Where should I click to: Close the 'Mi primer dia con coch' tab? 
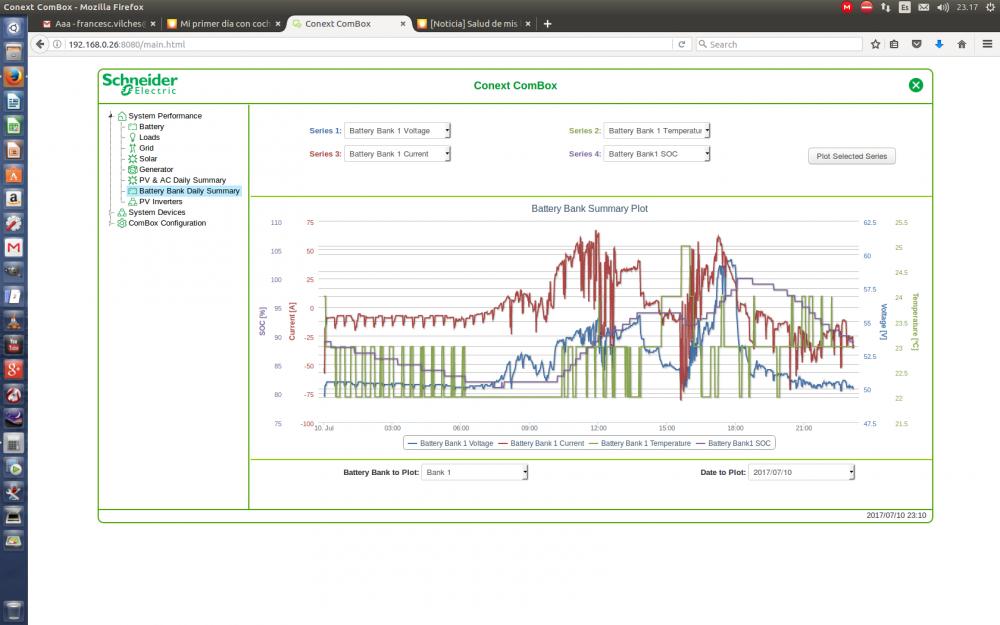click(x=278, y=24)
